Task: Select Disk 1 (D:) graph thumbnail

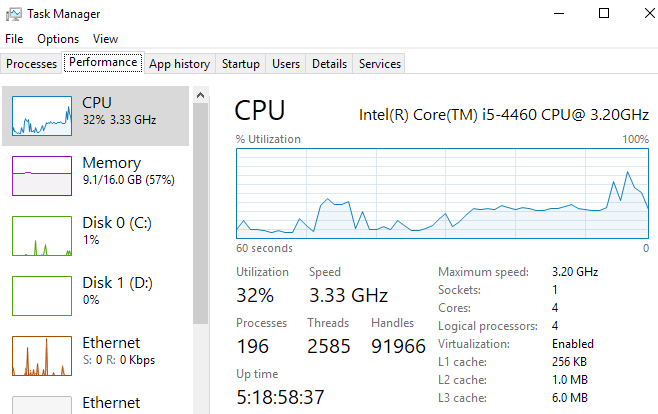Action: pyautogui.click(x=41, y=296)
